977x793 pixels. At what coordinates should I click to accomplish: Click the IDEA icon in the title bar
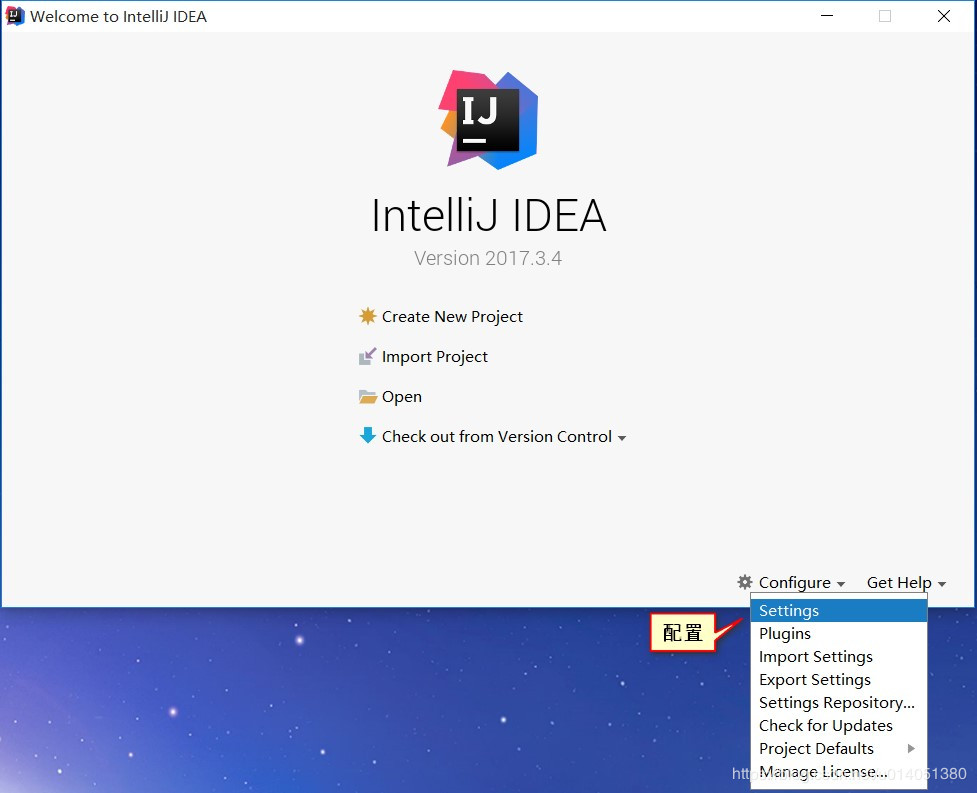click(14, 16)
